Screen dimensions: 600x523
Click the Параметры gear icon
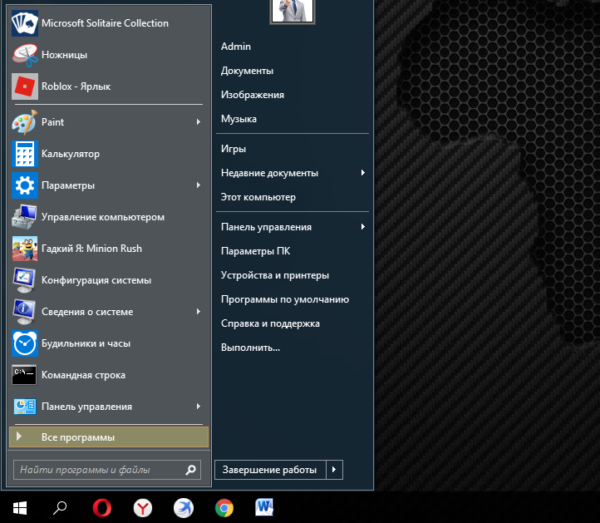tap(25, 186)
